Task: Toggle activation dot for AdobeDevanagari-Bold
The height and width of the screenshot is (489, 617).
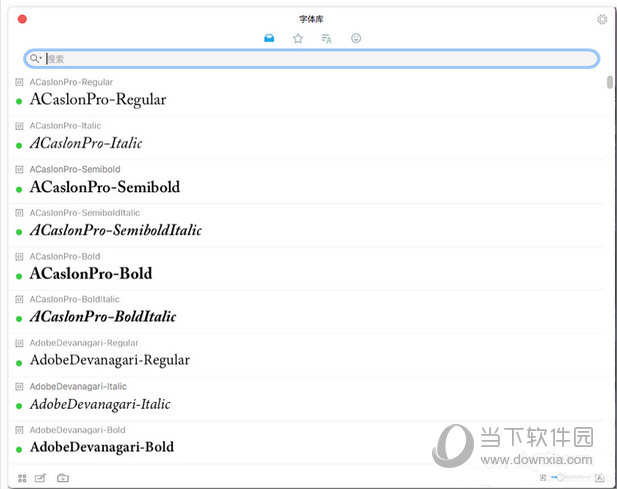Action: pos(19,449)
